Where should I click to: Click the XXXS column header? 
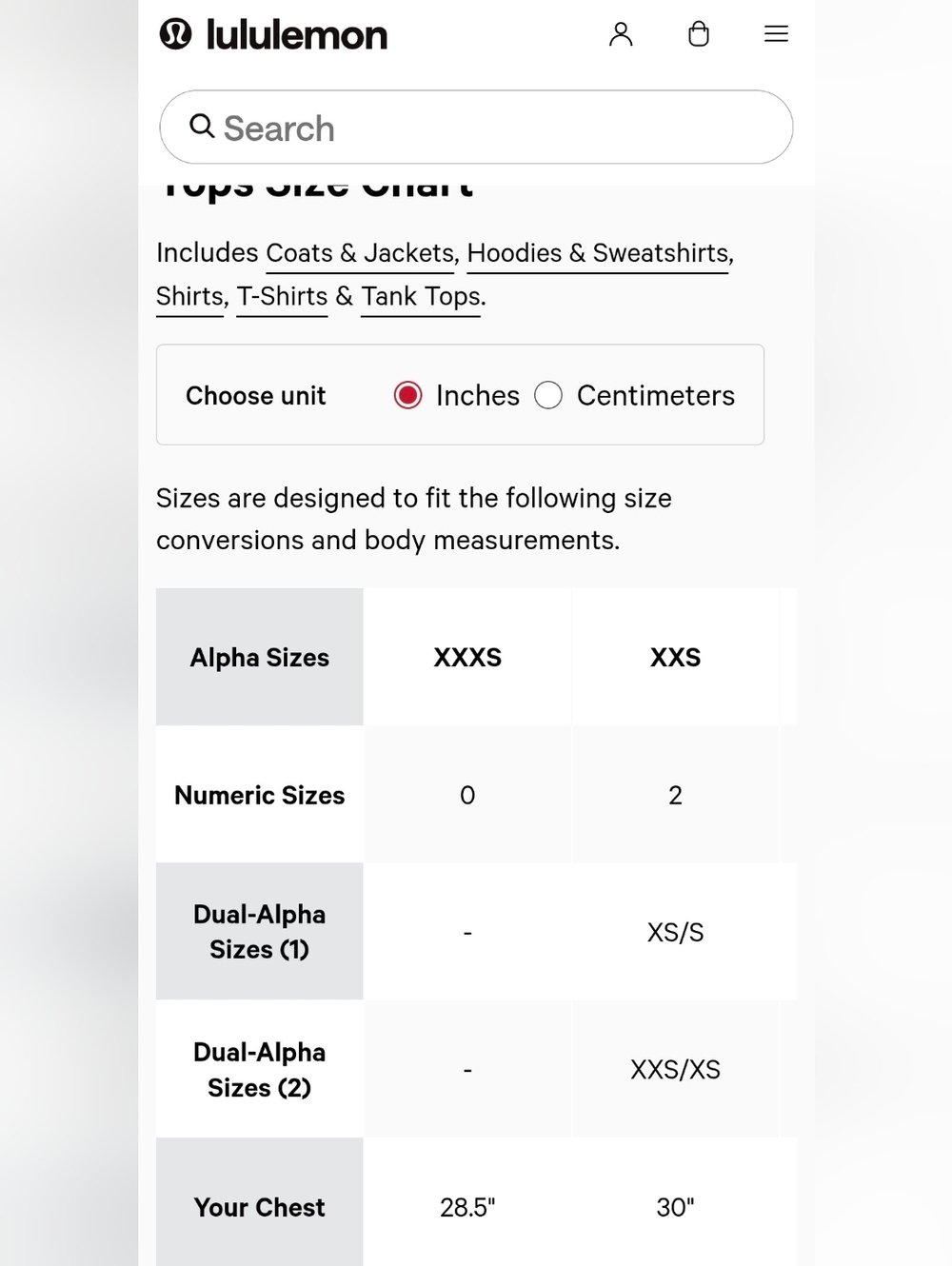467,657
